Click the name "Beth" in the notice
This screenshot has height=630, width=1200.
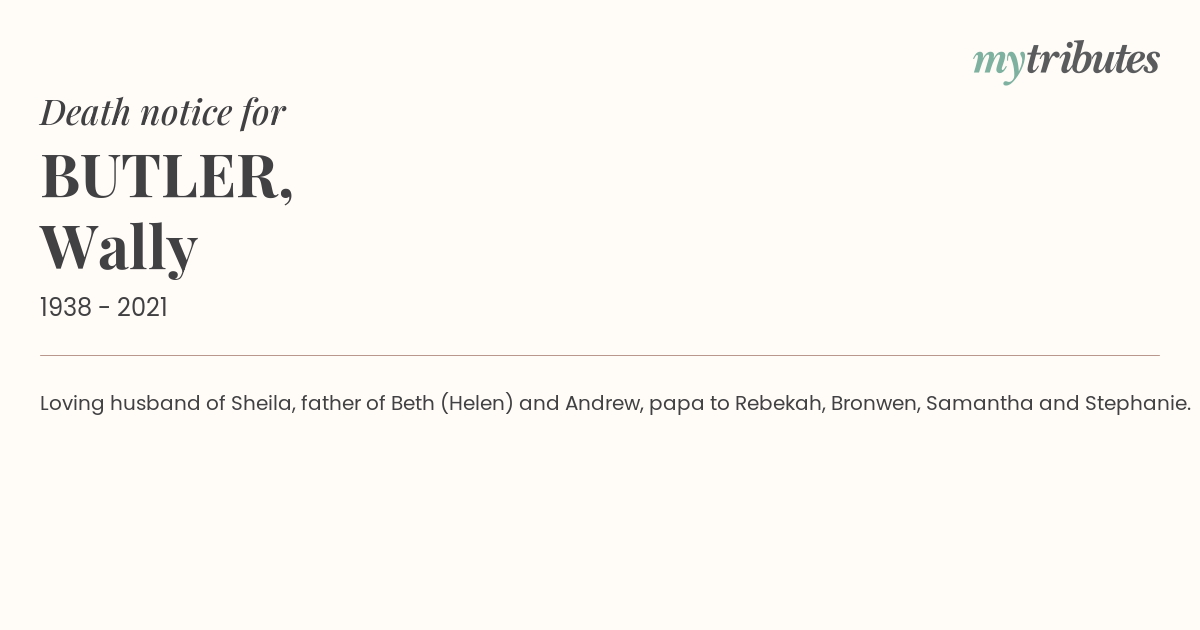pyautogui.click(x=413, y=404)
